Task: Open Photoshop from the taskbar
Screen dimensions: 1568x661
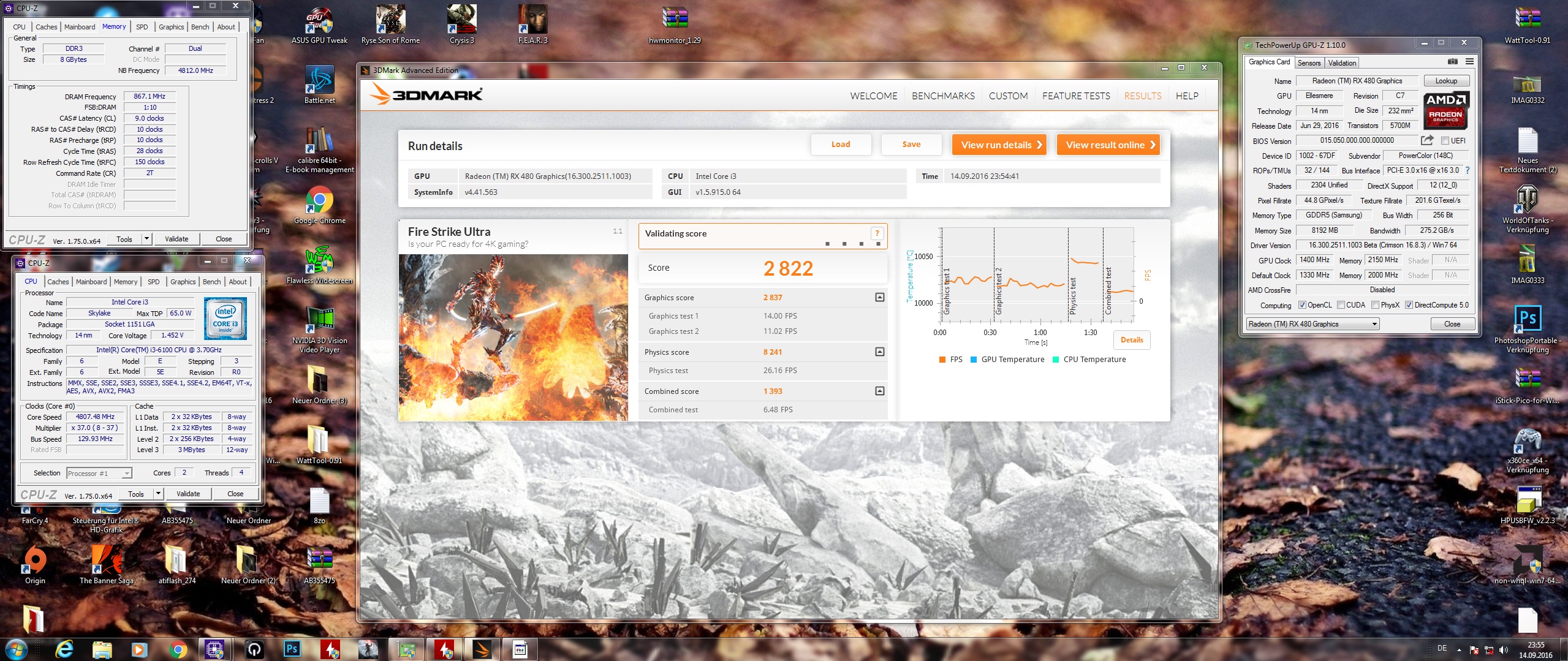Action: click(x=292, y=649)
